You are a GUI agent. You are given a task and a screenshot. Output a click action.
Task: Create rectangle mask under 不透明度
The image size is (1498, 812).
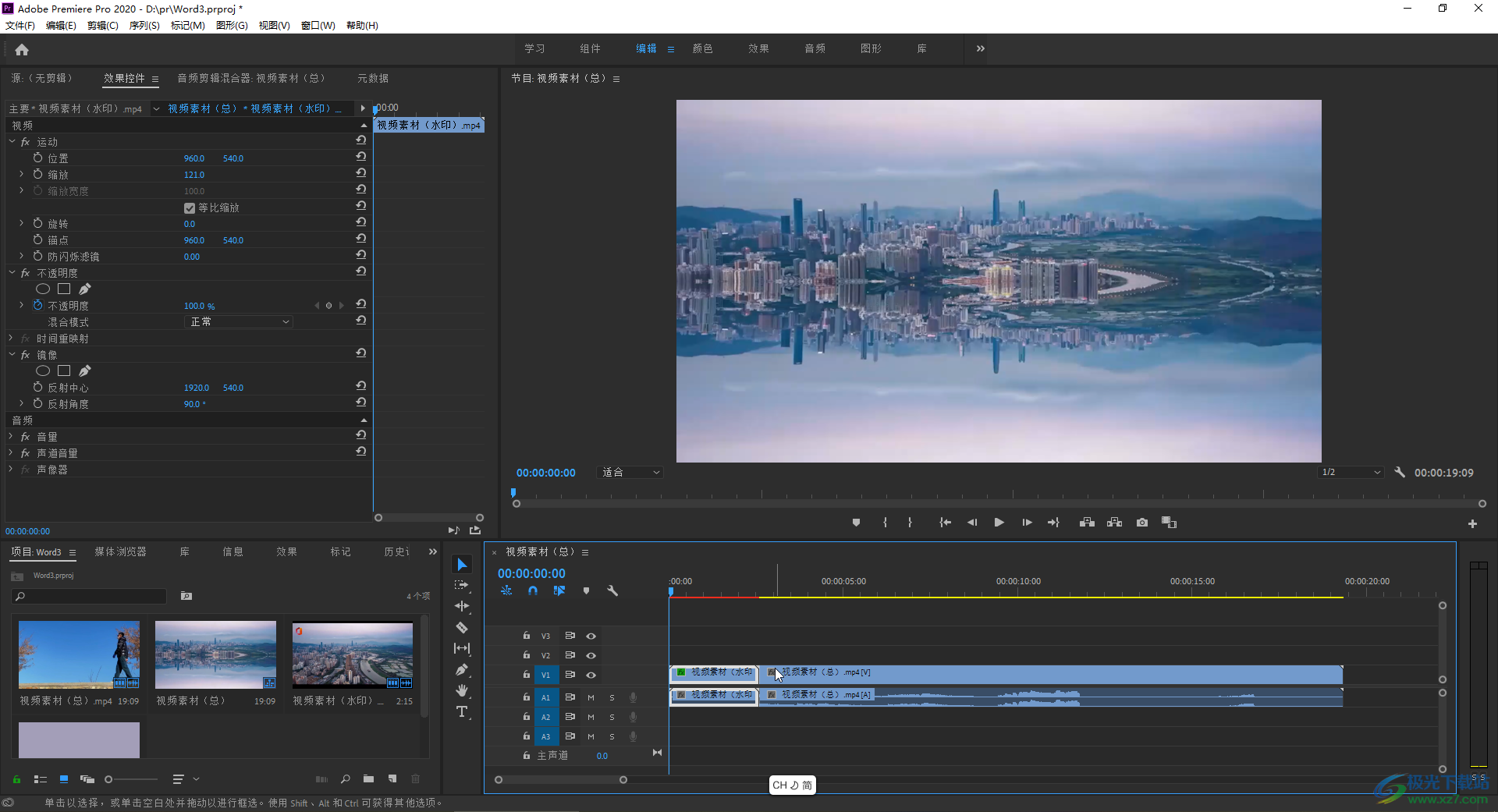point(64,289)
